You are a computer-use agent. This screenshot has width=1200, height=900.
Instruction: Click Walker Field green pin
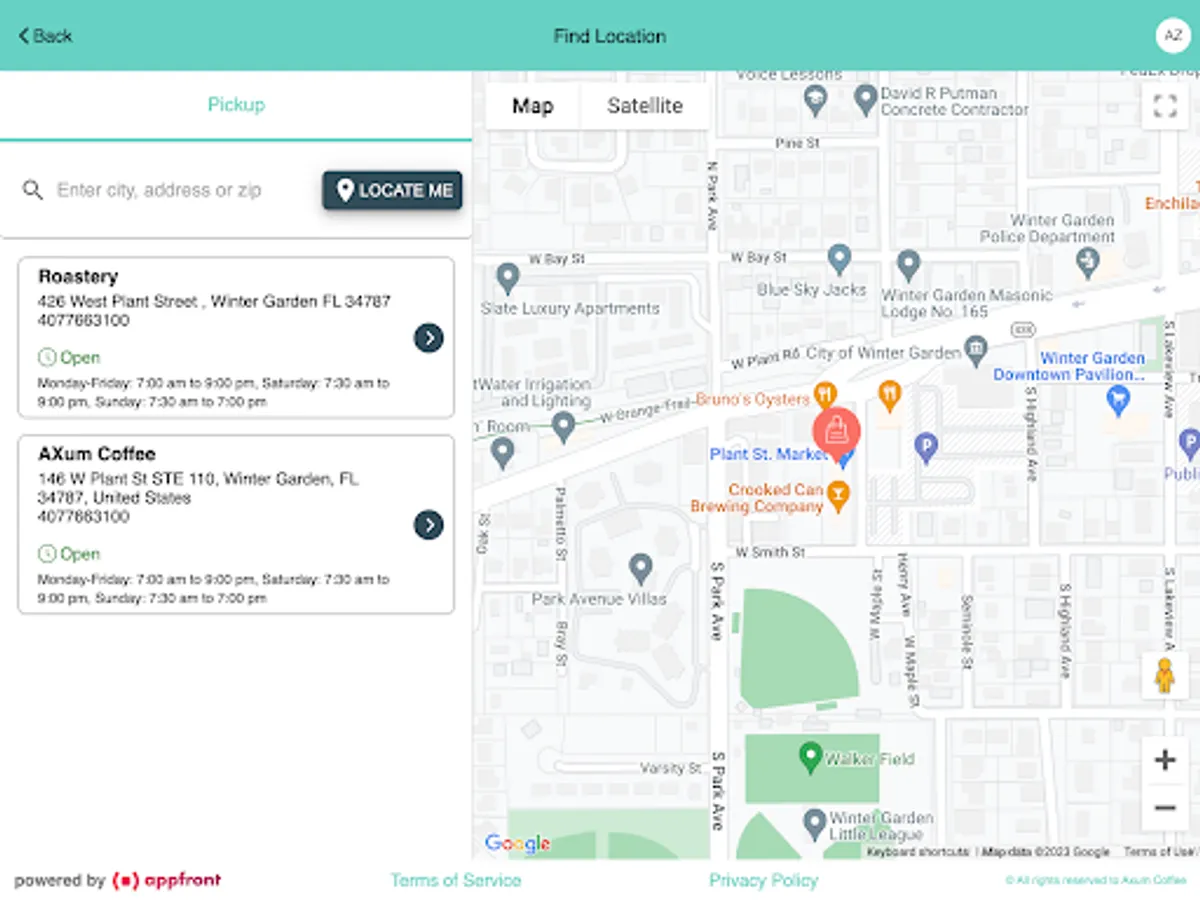pyautogui.click(x=811, y=757)
